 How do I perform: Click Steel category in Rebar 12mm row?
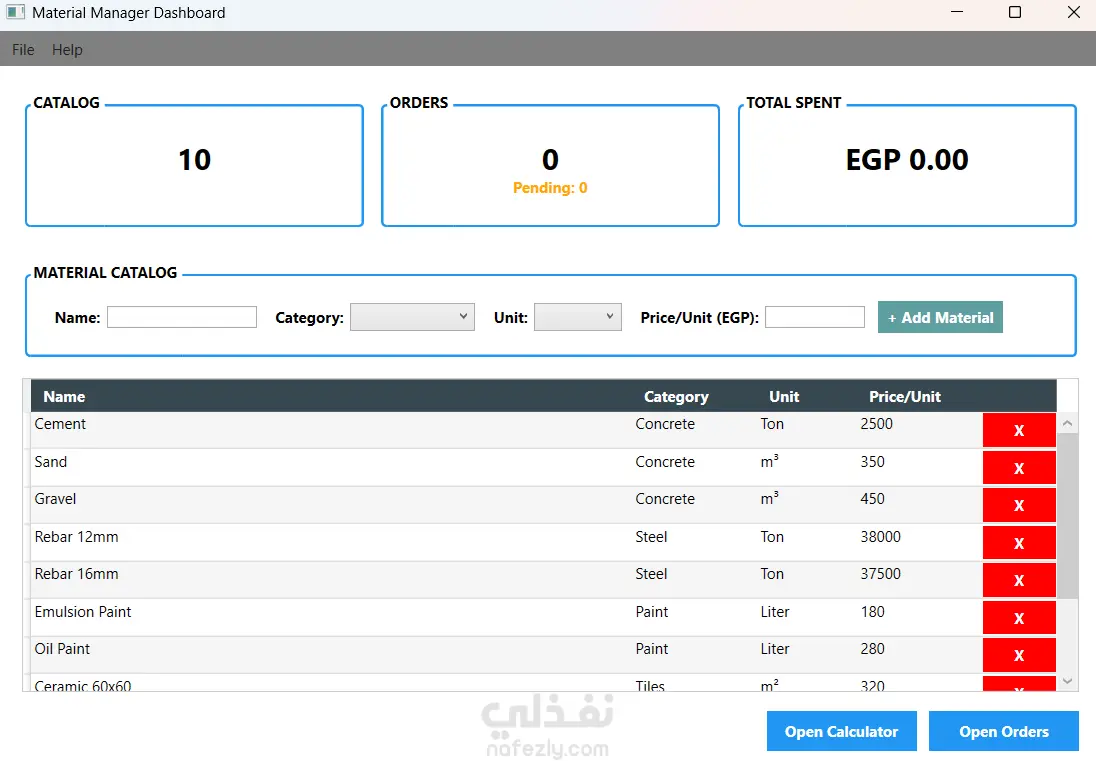[651, 536]
